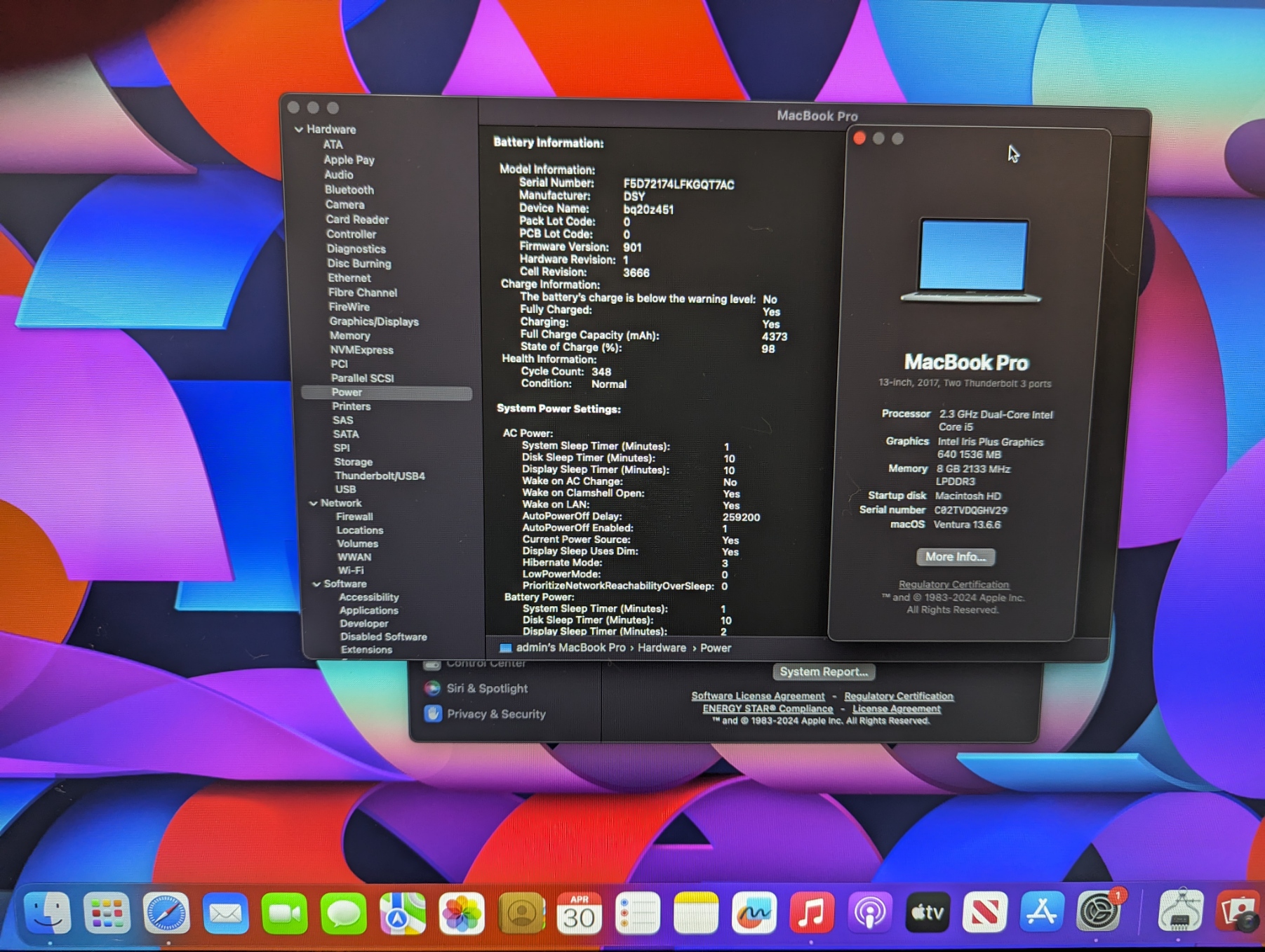Close the About This Mac window
Image resolution: width=1265 pixels, height=952 pixels.
(859, 138)
